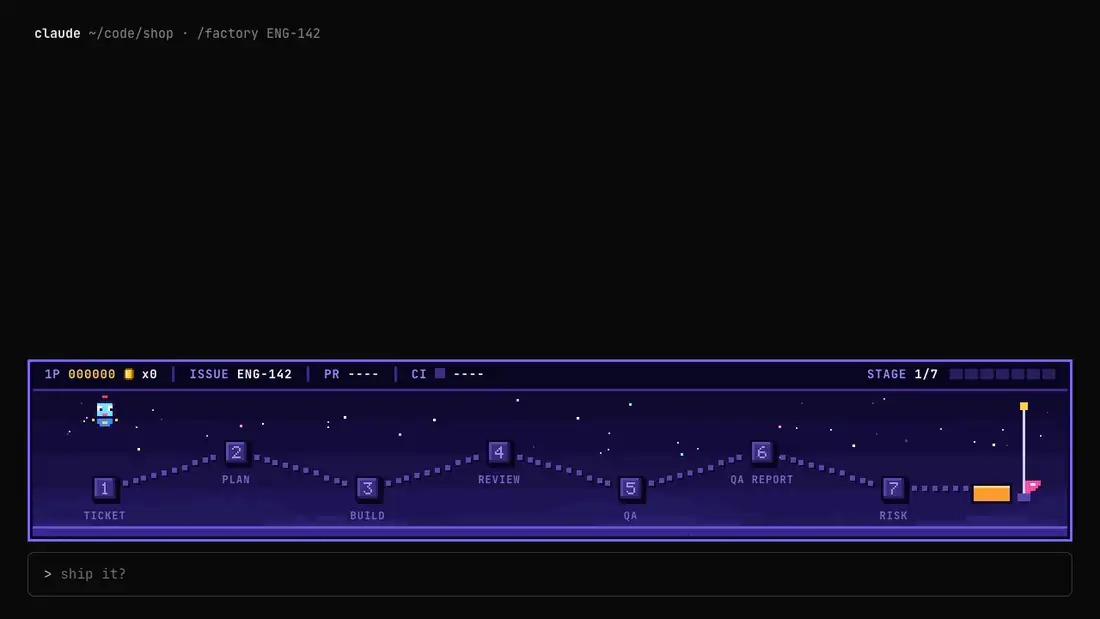The height and width of the screenshot is (619, 1100).
Task: Select the stage 4 Review node
Action: (x=499, y=452)
